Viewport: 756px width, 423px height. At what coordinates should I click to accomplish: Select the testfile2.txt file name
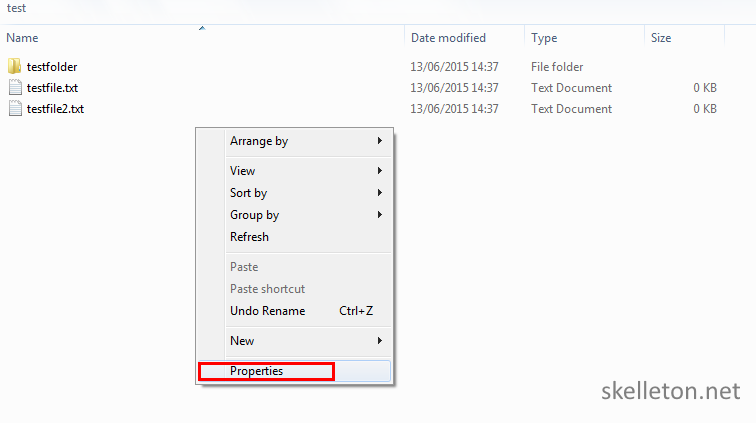click(x=55, y=109)
